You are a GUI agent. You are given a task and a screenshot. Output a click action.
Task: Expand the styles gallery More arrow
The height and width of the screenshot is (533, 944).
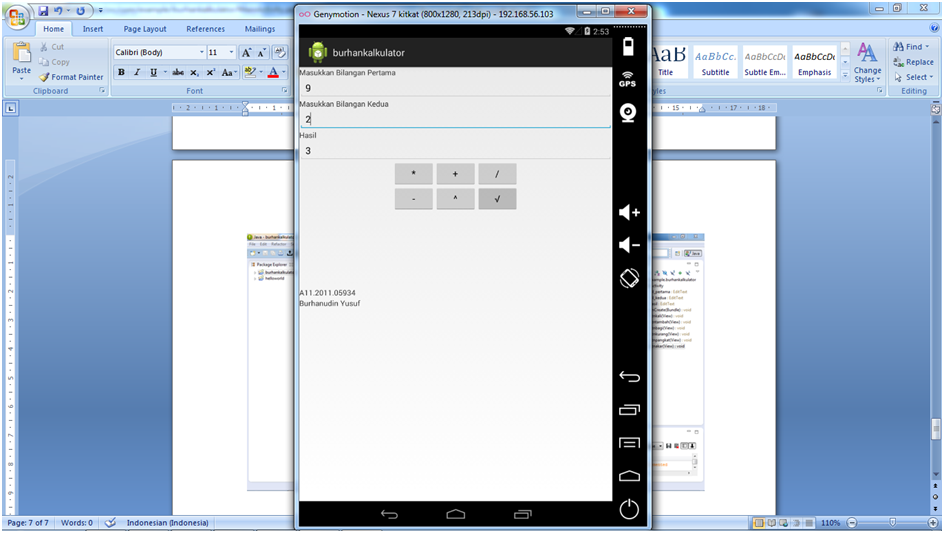click(x=845, y=75)
